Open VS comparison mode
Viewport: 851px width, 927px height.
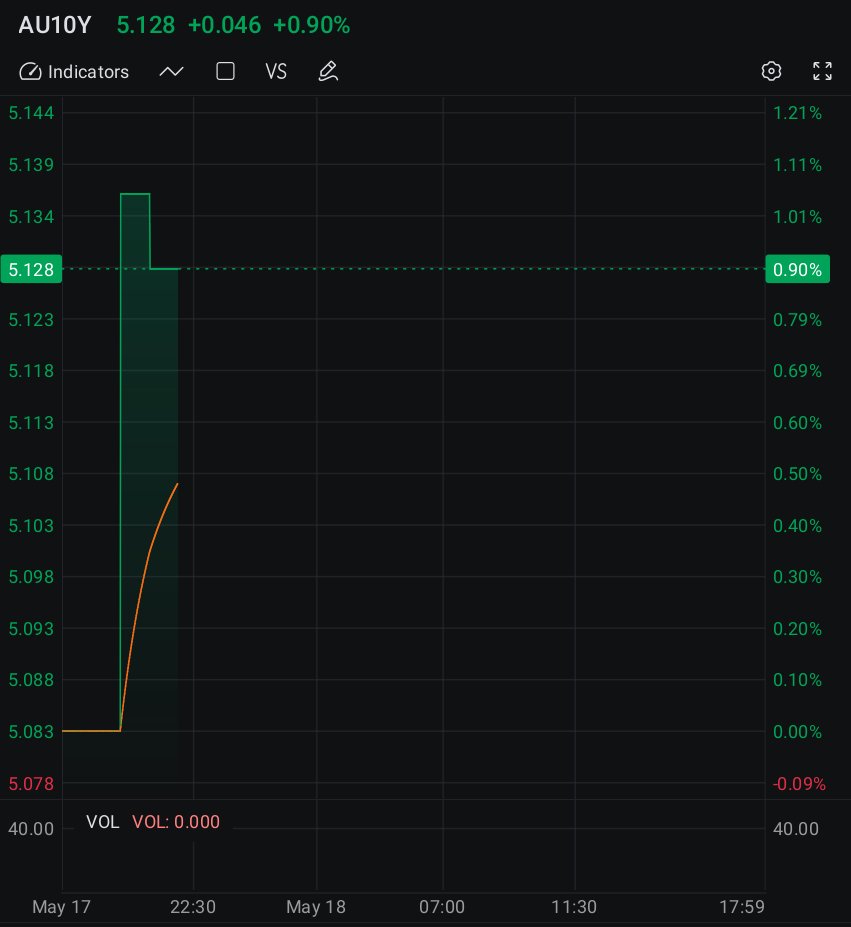point(276,72)
